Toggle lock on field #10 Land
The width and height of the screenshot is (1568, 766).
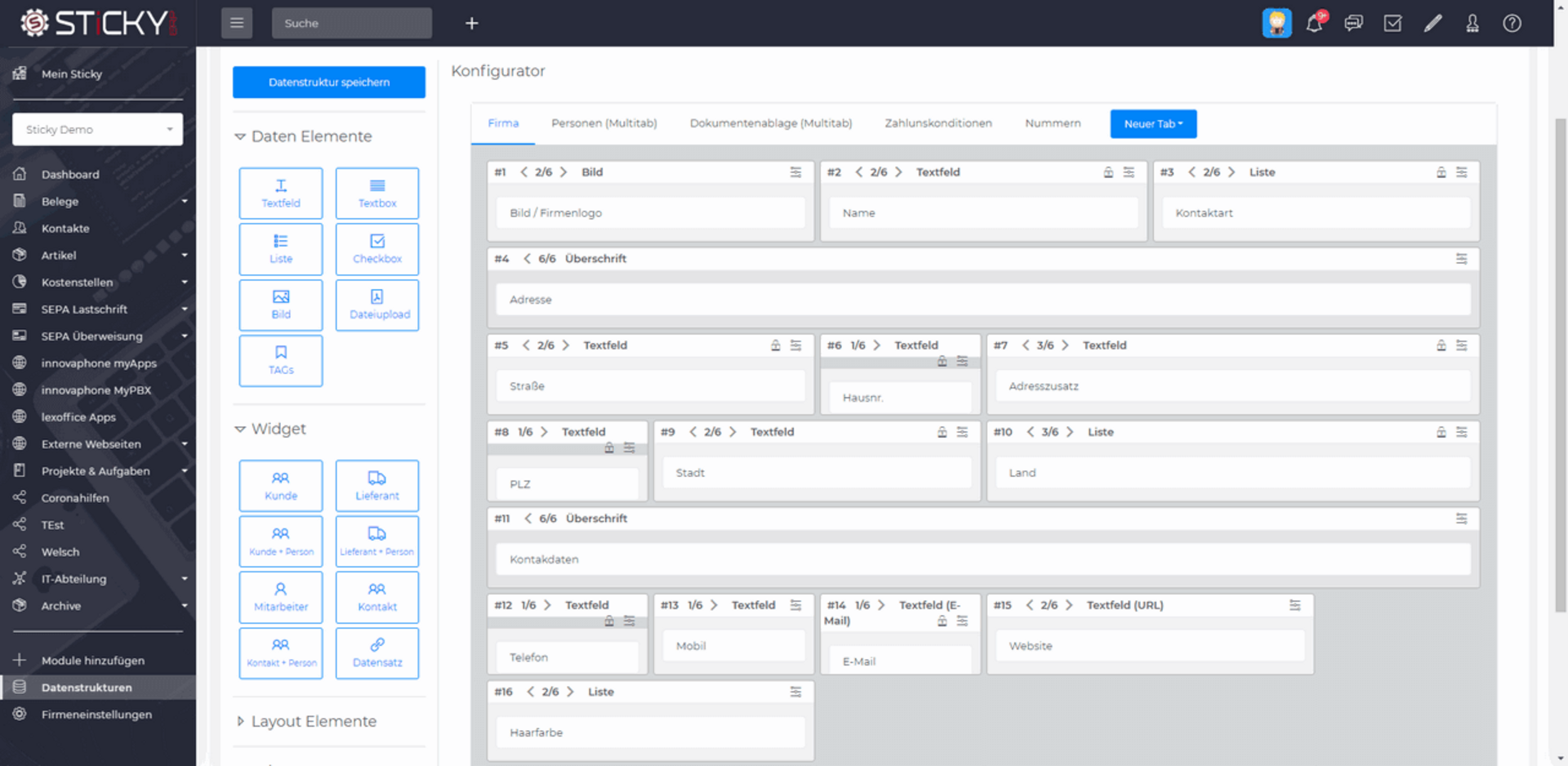[x=1441, y=432]
